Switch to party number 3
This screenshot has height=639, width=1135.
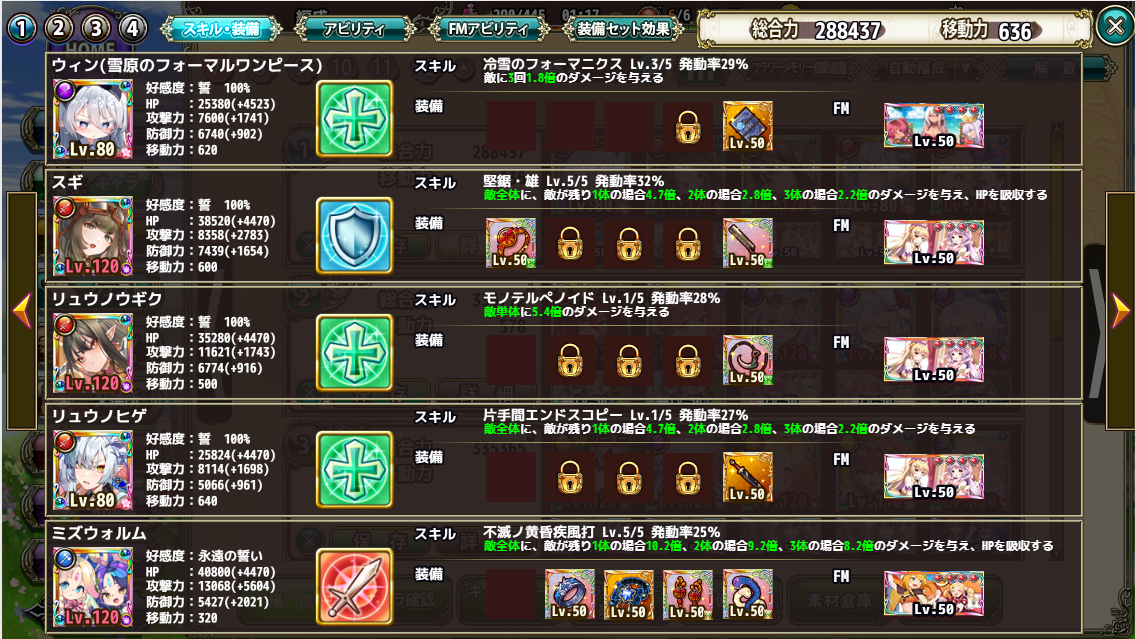96,28
